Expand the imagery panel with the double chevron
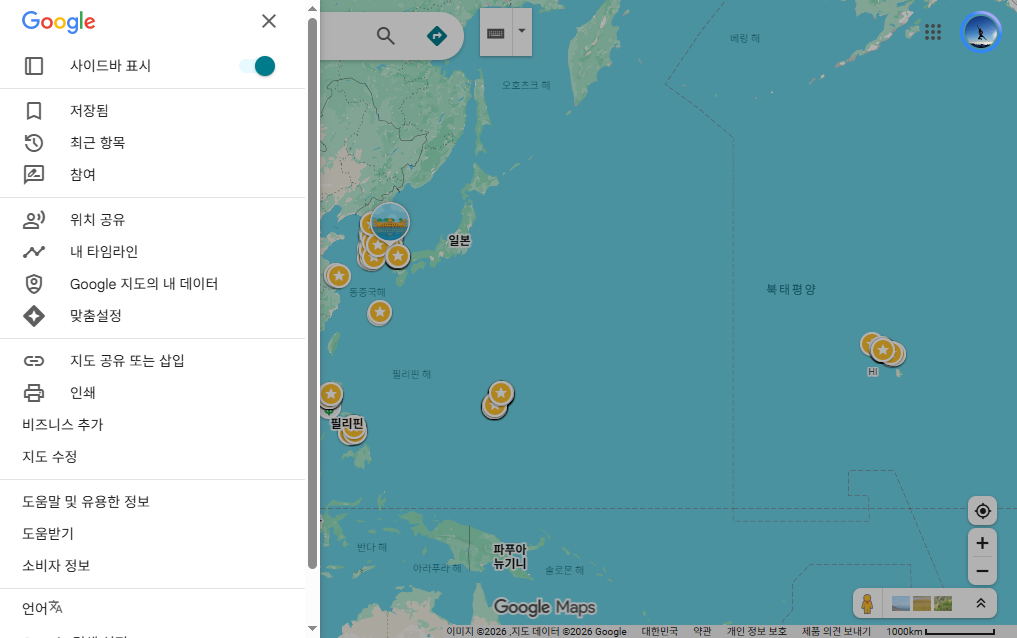 [981, 604]
